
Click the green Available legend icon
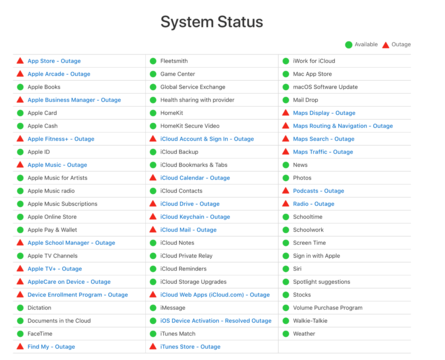(x=348, y=45)
